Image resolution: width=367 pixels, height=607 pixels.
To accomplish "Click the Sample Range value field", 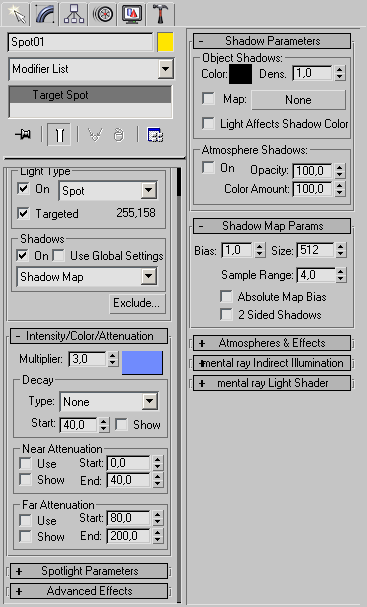I will pyautogui.click(x=316, y=275).
